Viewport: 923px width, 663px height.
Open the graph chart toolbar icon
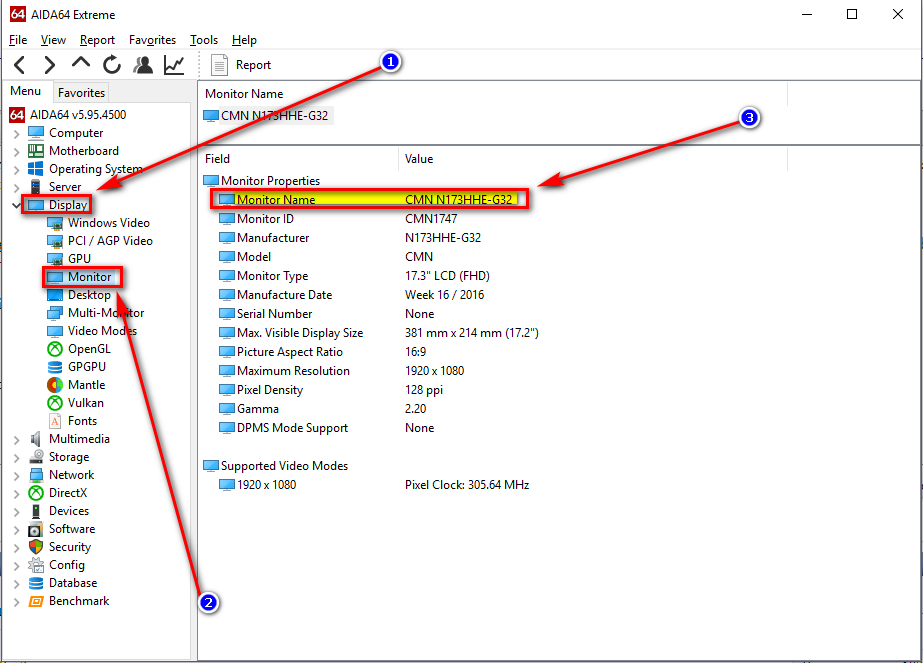[174, 65]
